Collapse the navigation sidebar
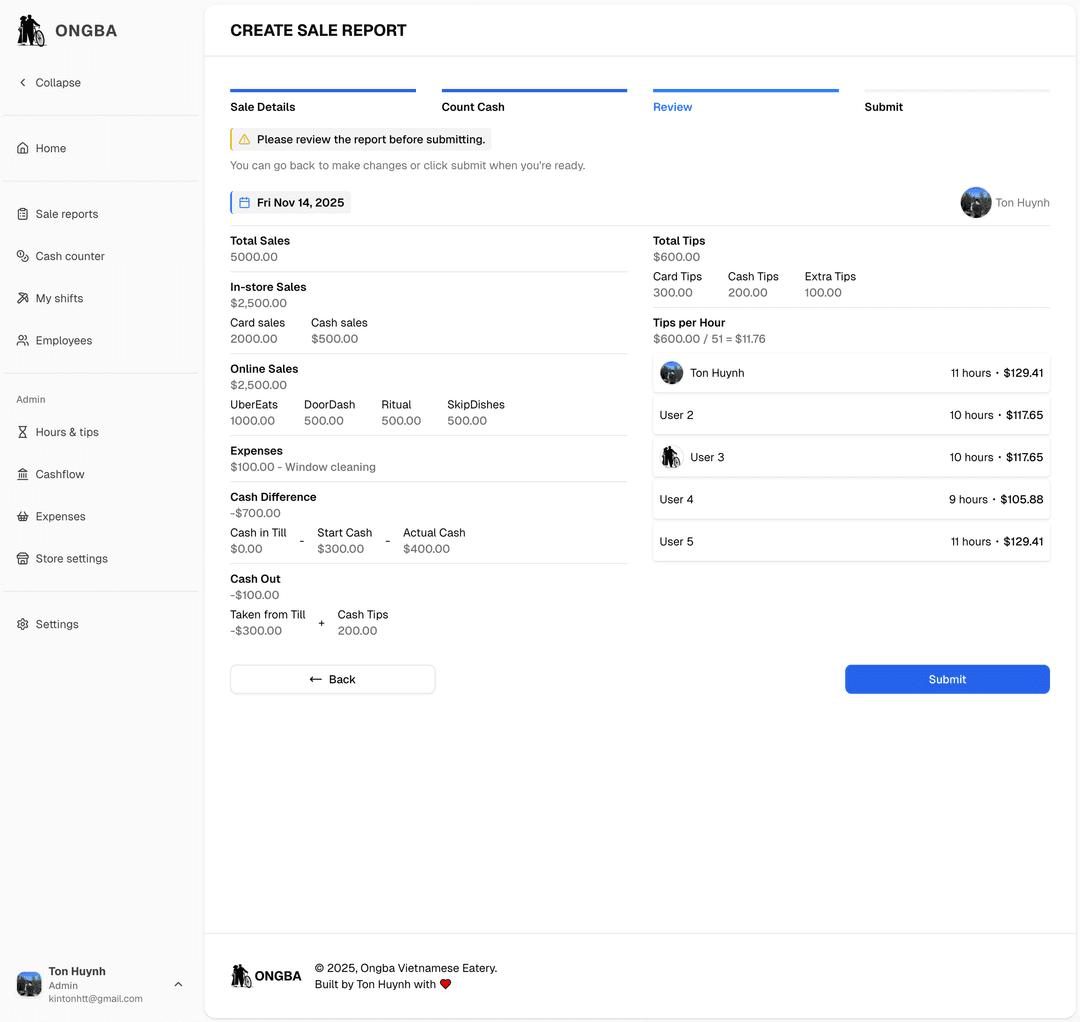Screen dimensions: 1080x1022 tap(49, 82)
